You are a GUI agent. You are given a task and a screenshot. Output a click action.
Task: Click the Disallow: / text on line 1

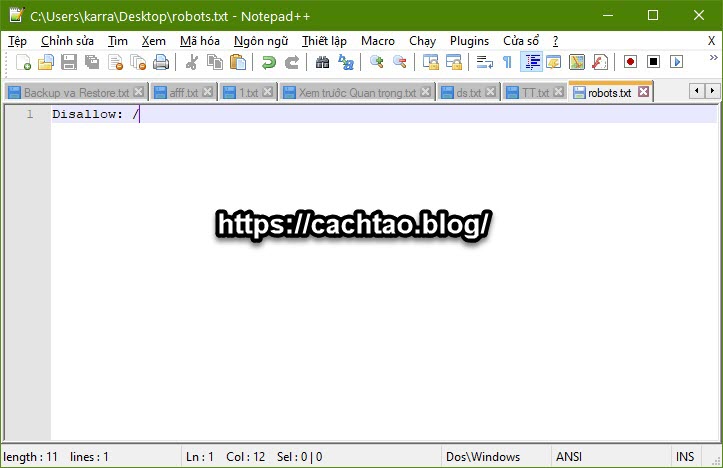pos(95,114)
